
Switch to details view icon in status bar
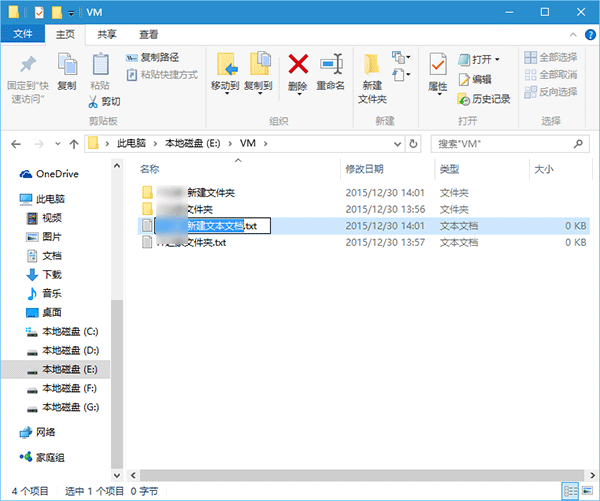(570, 491)
